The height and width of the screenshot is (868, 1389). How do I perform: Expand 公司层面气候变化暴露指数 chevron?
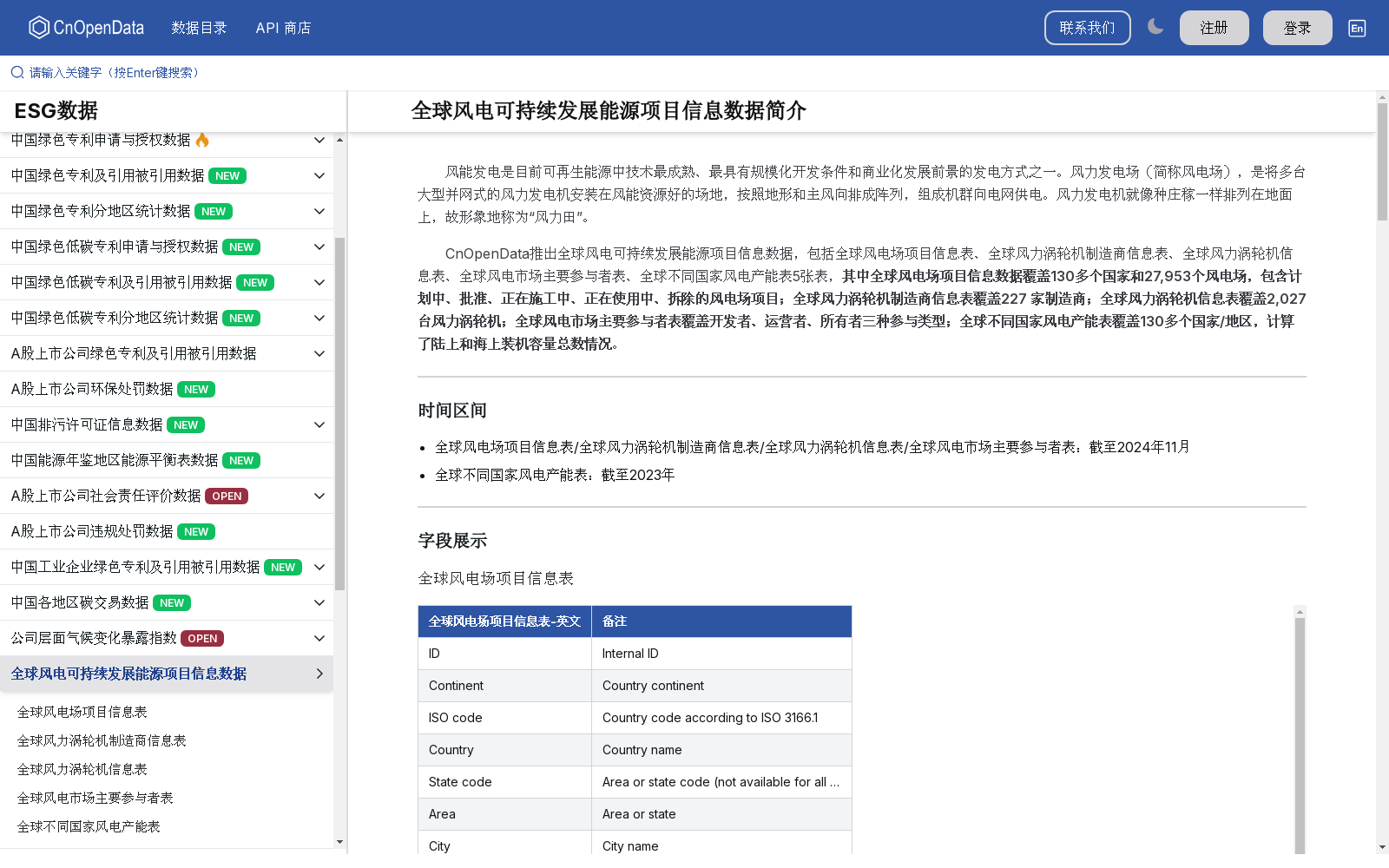pos(319,638)
